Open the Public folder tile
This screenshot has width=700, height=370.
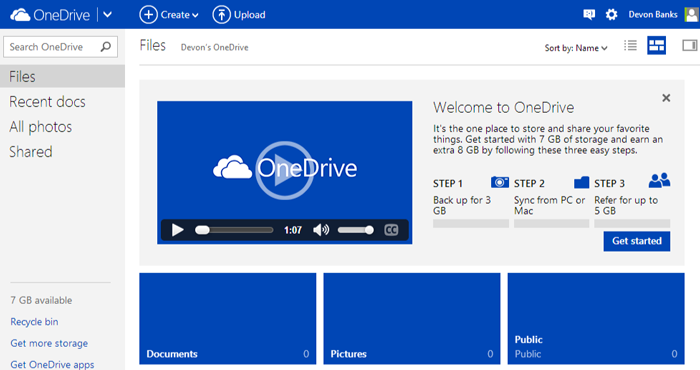pyautogui.click(x=596, y=319)
